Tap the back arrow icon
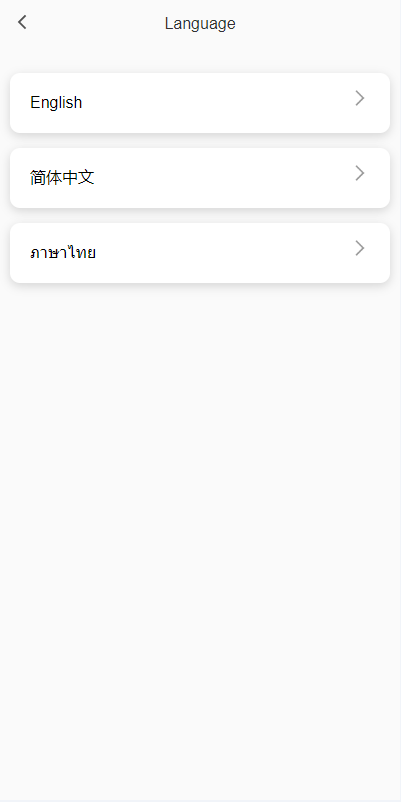The image size is (401, 802). tap(22, 23)
